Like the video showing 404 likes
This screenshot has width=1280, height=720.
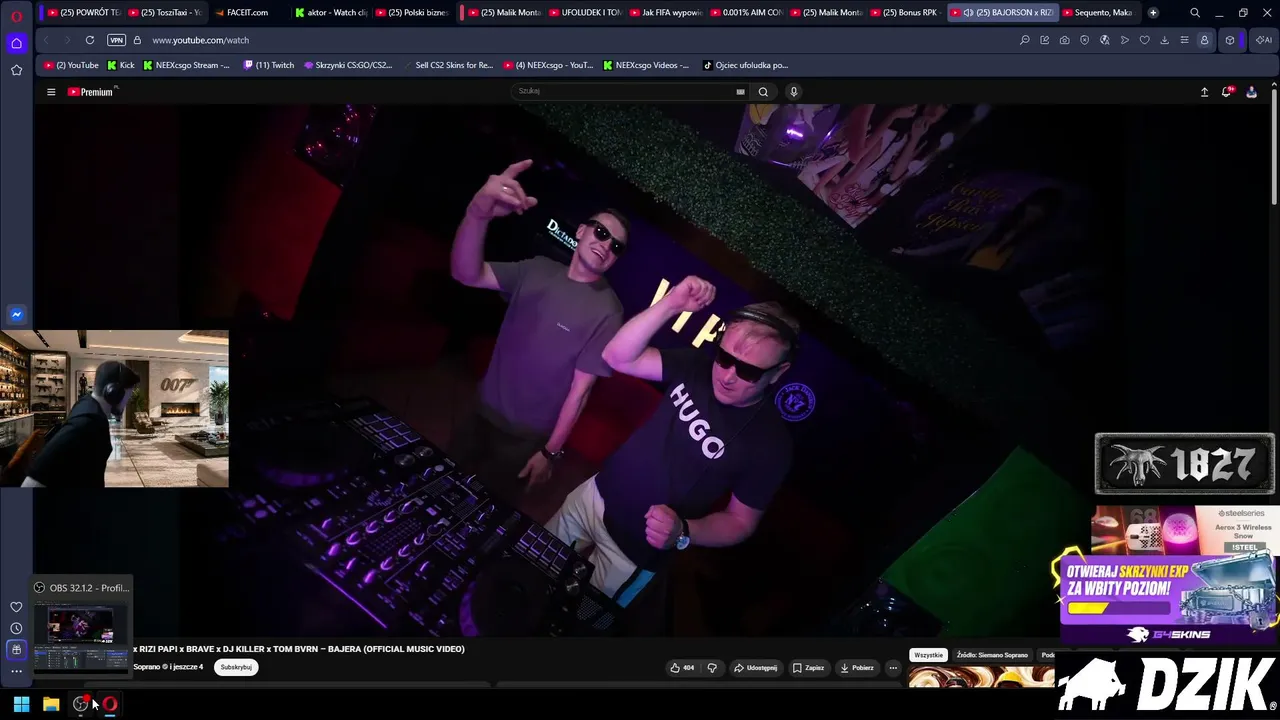click(682, 668)
